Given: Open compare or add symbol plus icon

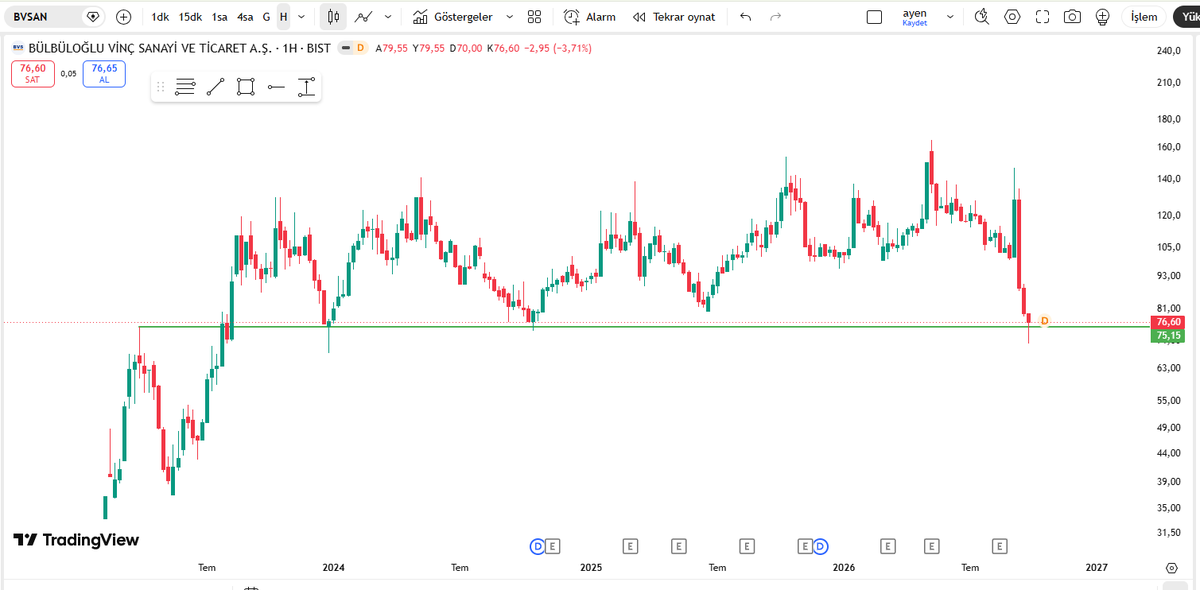Looking at the screenshot, I should [123, 17].
